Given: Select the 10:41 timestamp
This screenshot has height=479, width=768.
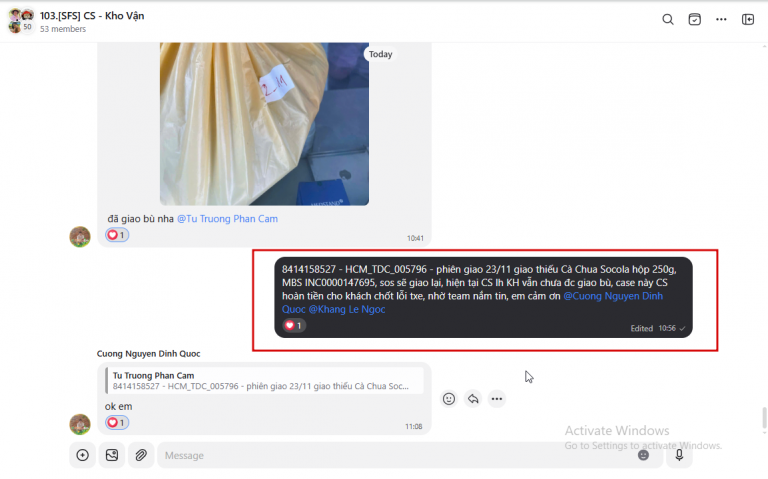Looking at the screenshot, I should pos(415,239).
